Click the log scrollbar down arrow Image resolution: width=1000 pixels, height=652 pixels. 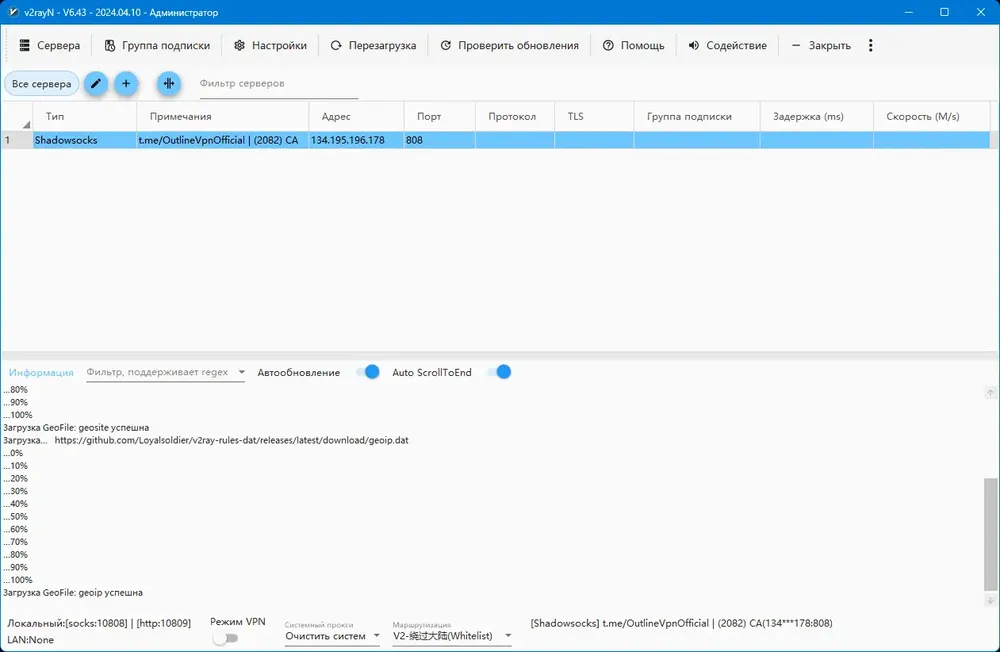[x=990, y=600]
